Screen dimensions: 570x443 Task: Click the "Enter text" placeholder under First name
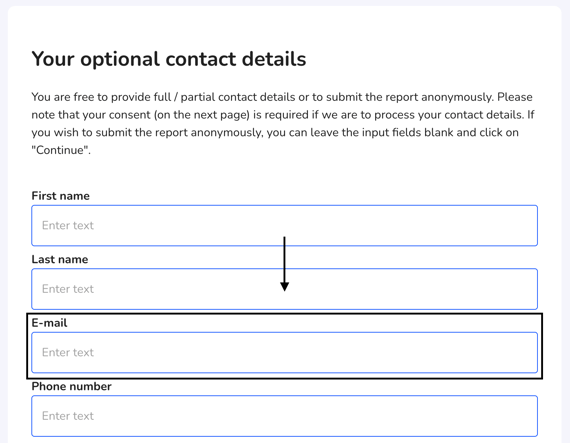(x=68, y=226)
